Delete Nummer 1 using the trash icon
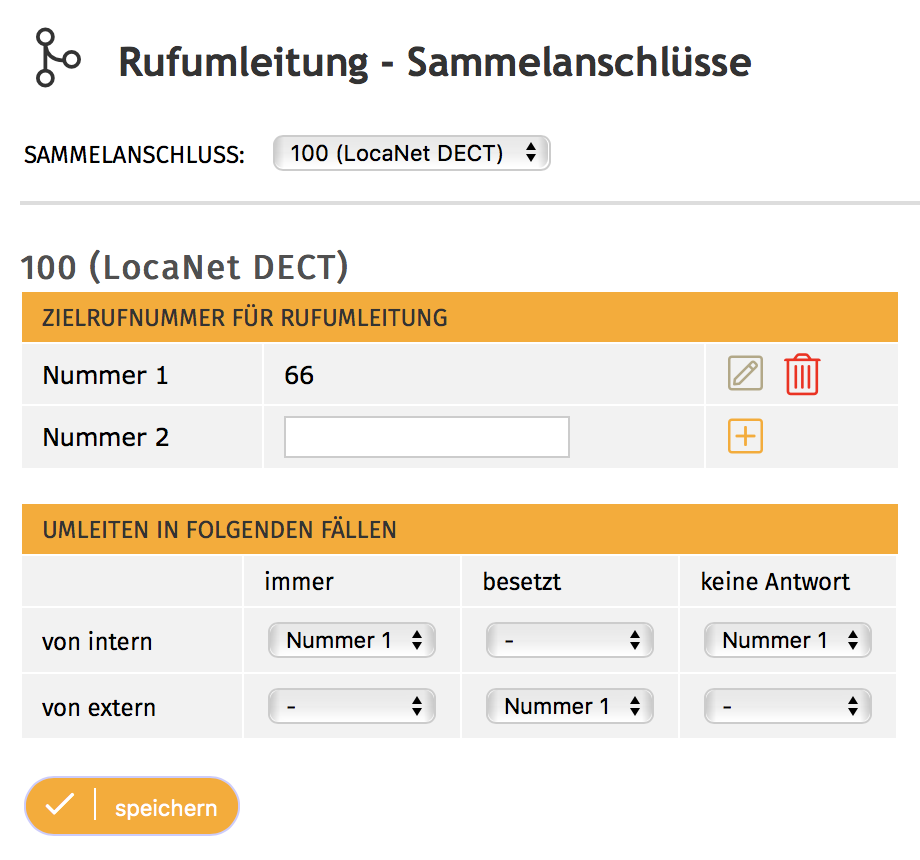920x860 pixels. click(x=801, y=375)
